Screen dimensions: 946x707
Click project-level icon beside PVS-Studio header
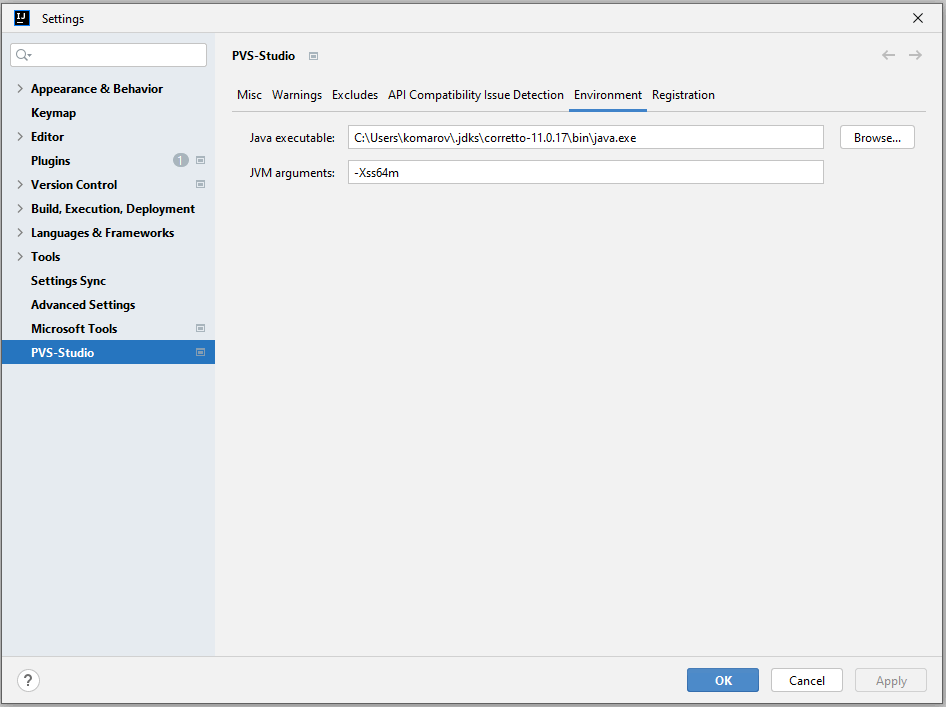pyautogui.click(x=313, y=56)
